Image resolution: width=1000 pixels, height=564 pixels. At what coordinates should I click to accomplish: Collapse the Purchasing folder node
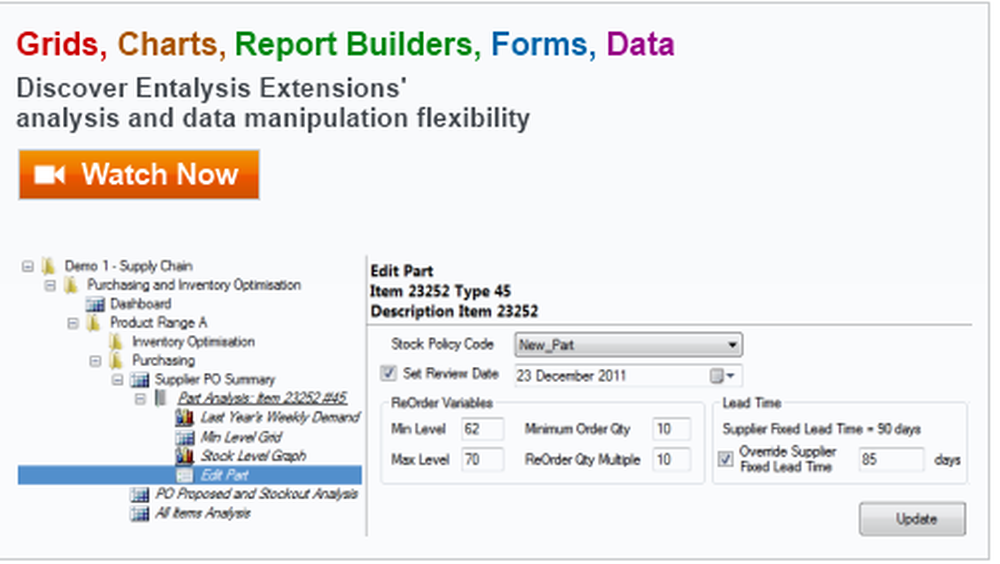(95, 361)
